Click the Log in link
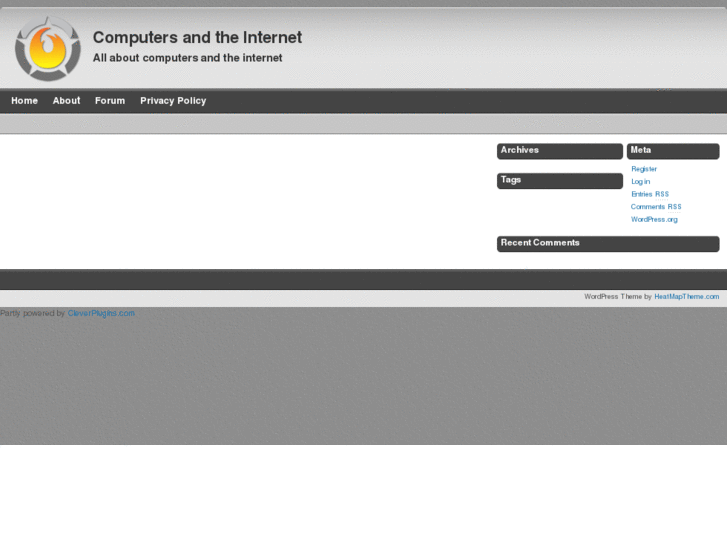Screen dimensions: 727x545 click(x=640, y=181)
